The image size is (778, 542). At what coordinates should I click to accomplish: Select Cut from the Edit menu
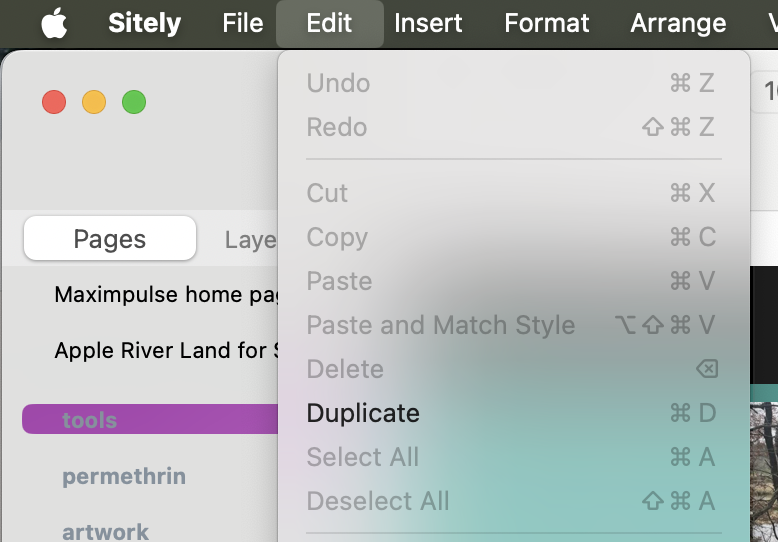click(327, 193)
